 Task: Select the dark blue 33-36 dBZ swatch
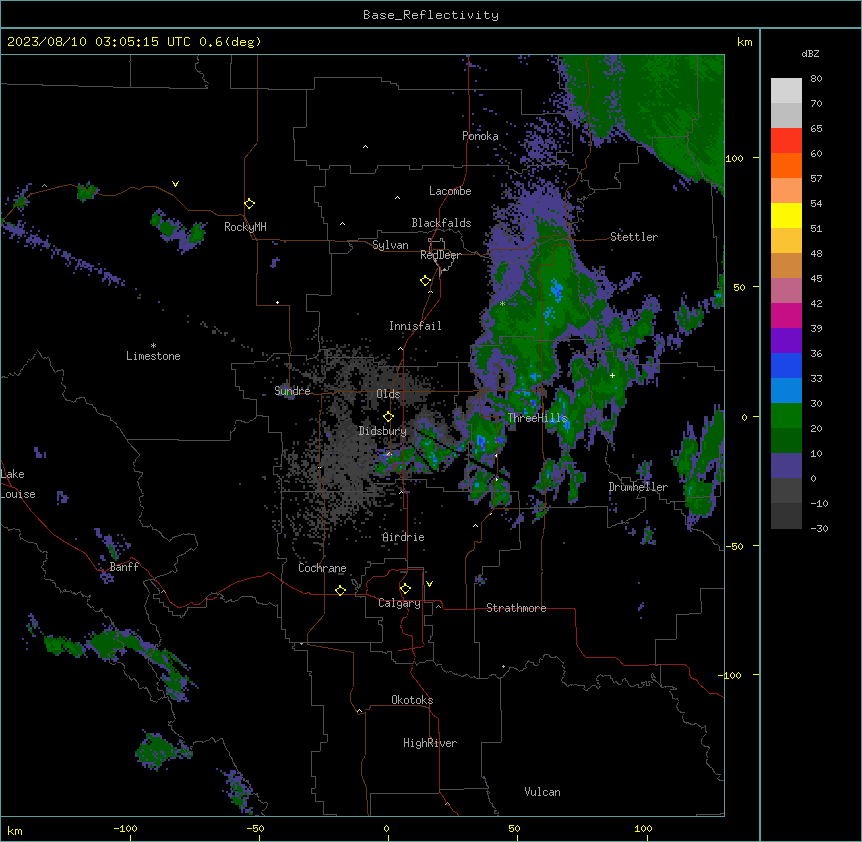click(x=786, y=365)
